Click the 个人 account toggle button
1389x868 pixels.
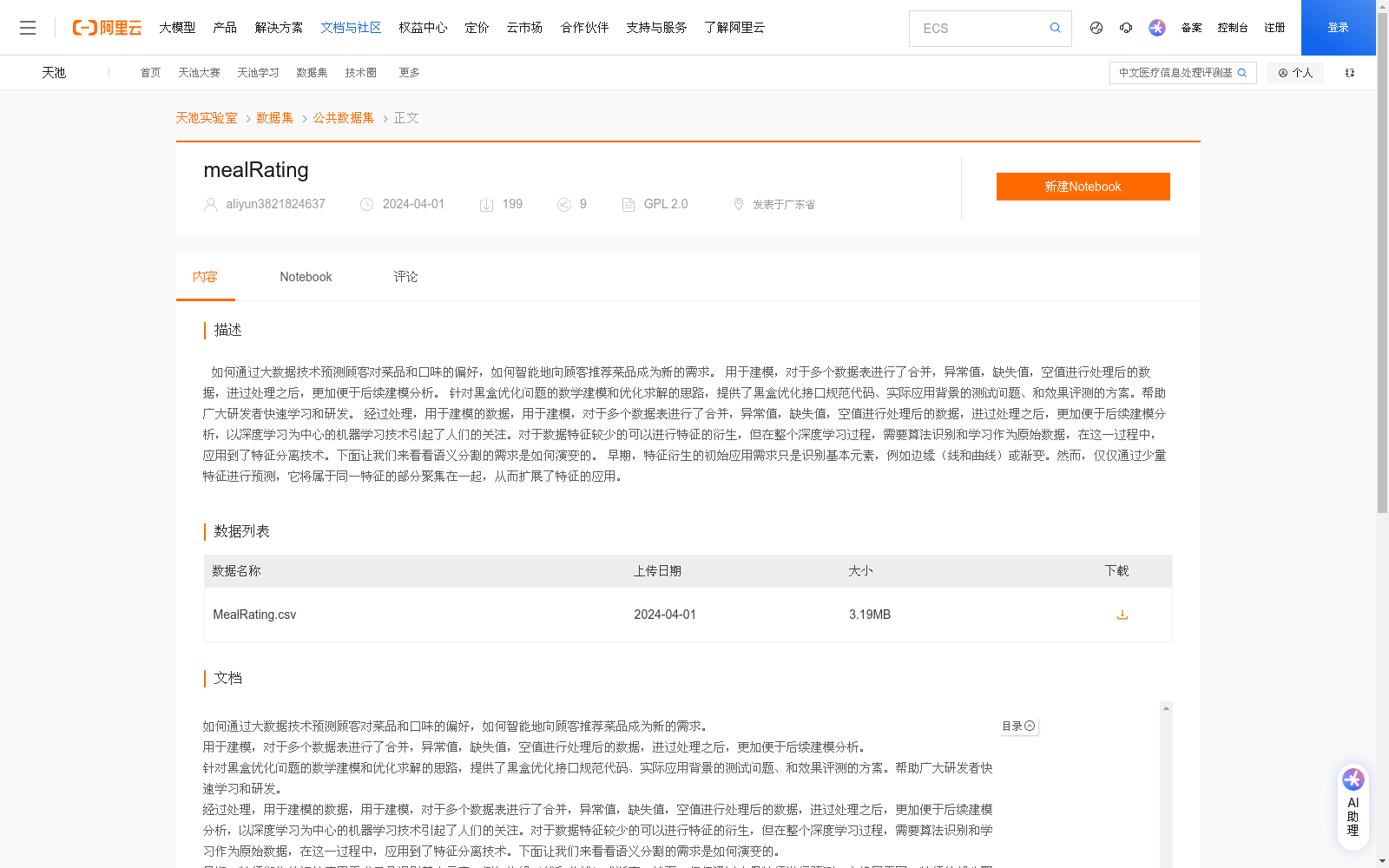pos(1295,73)
